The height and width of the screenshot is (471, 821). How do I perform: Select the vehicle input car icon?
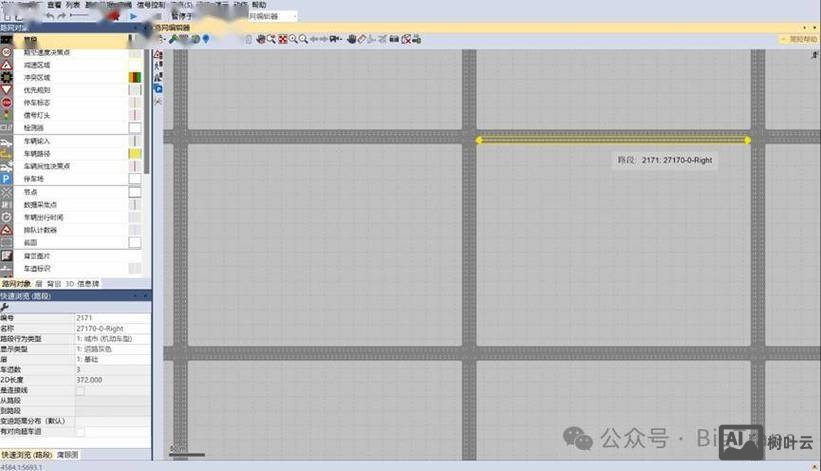[6, 141]
